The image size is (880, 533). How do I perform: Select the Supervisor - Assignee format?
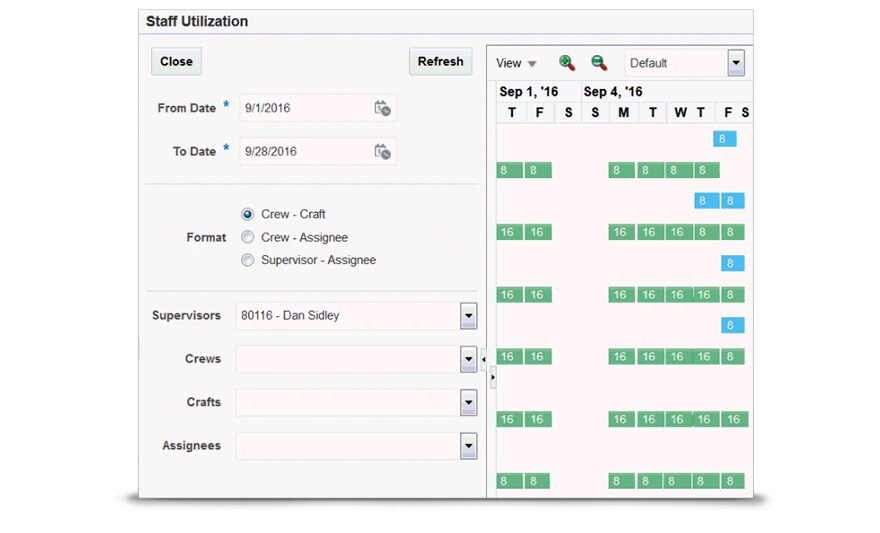(248, 260)
